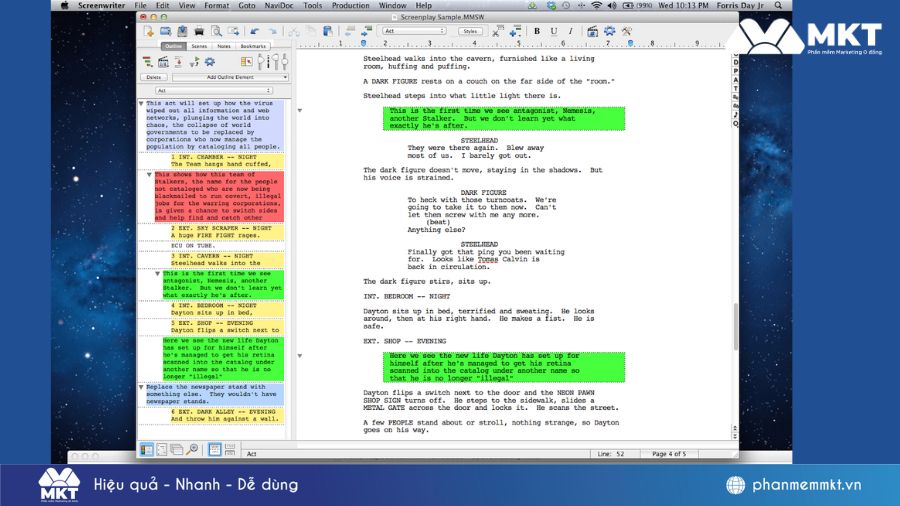Image resolution: width=900 pixels, height=506 pixels.
Task: Click the D element button on right edge
Action: tap(736, 62)
